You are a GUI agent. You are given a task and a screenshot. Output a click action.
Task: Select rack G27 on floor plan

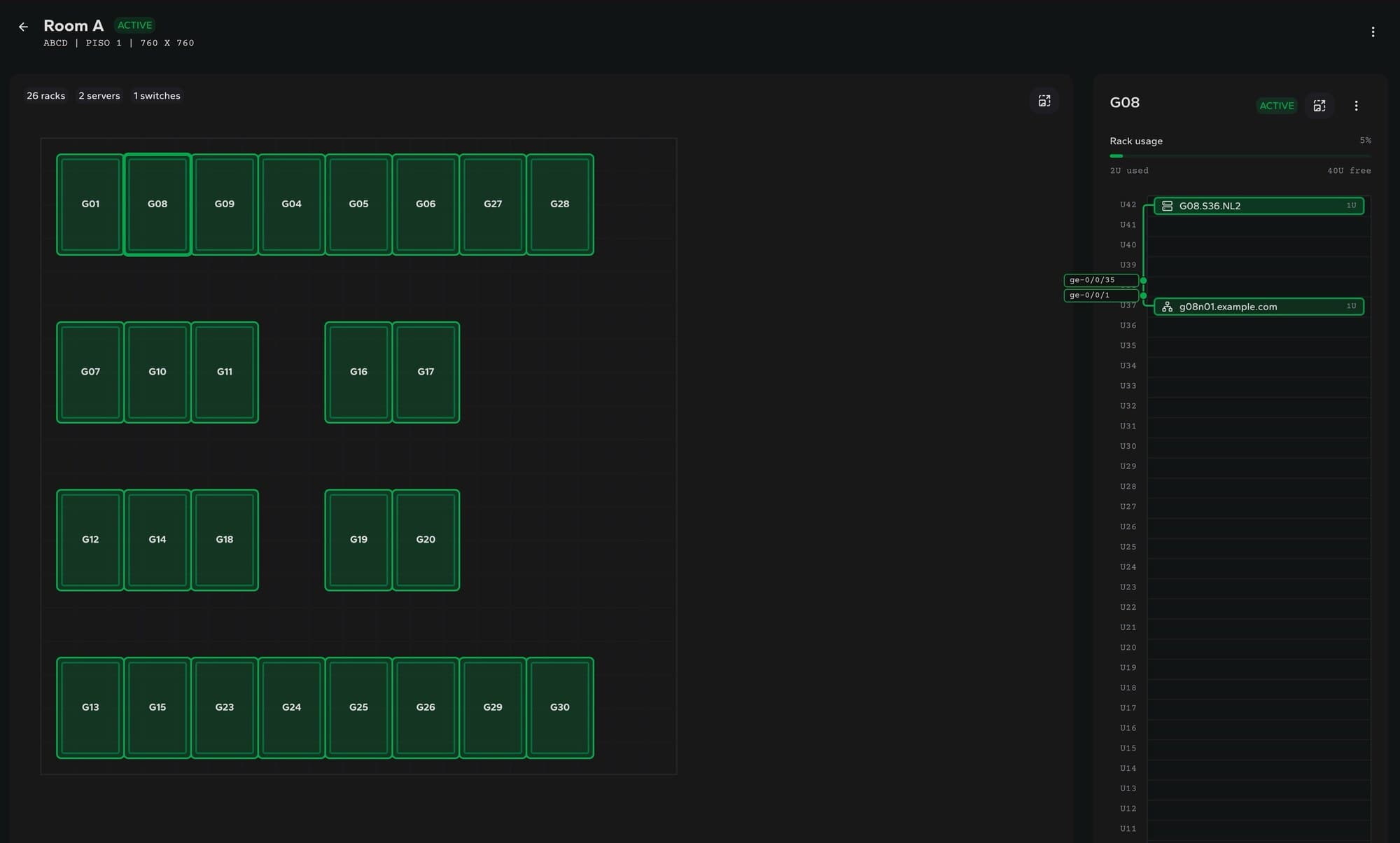tap(493, 204)
